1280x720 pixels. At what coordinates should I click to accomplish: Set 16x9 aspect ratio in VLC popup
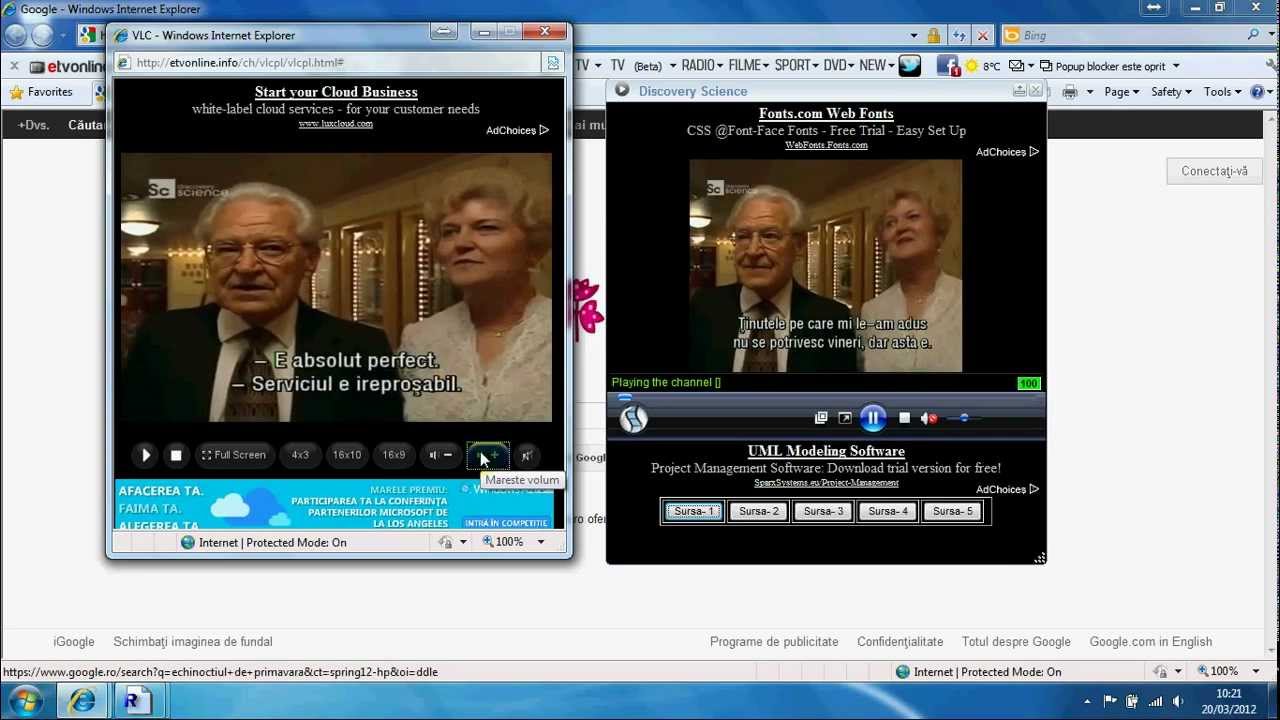pyautogui.click(x=394, y=455)
